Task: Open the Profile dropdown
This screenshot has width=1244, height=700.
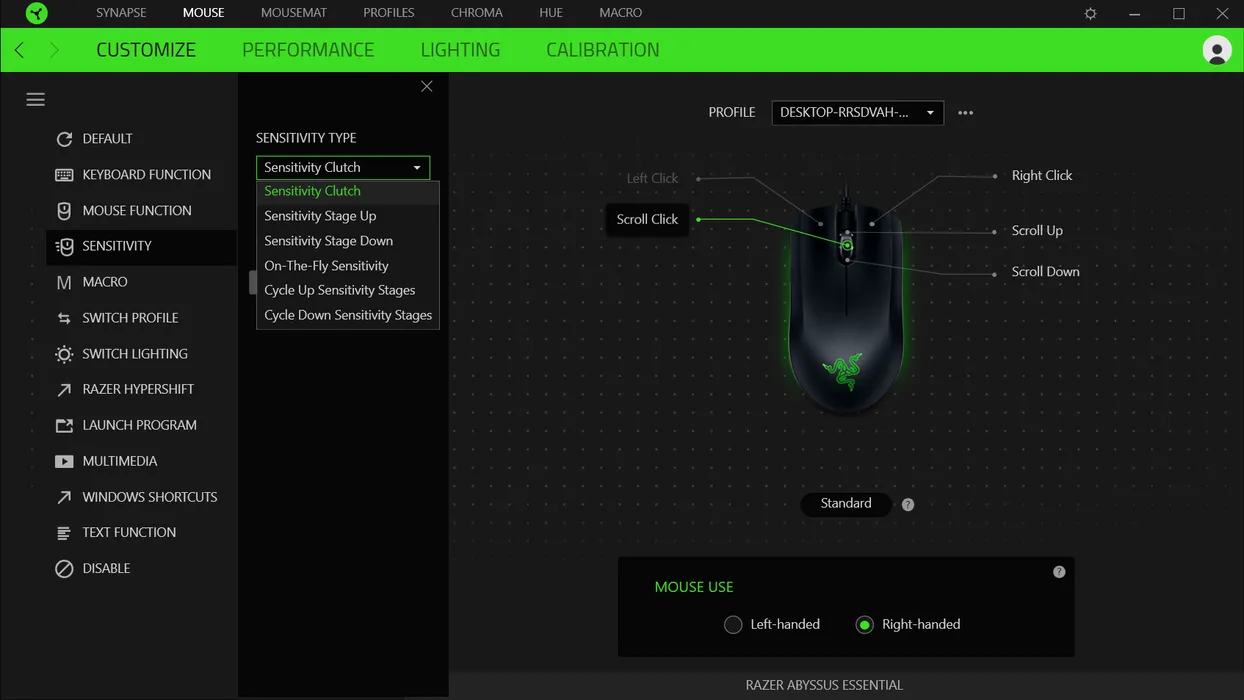Action: 857,113
